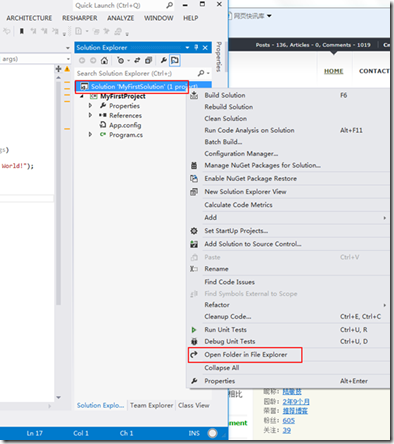
Task: Click the Home icon in Solution Explorer toolbar
Action: pos(104,60)
